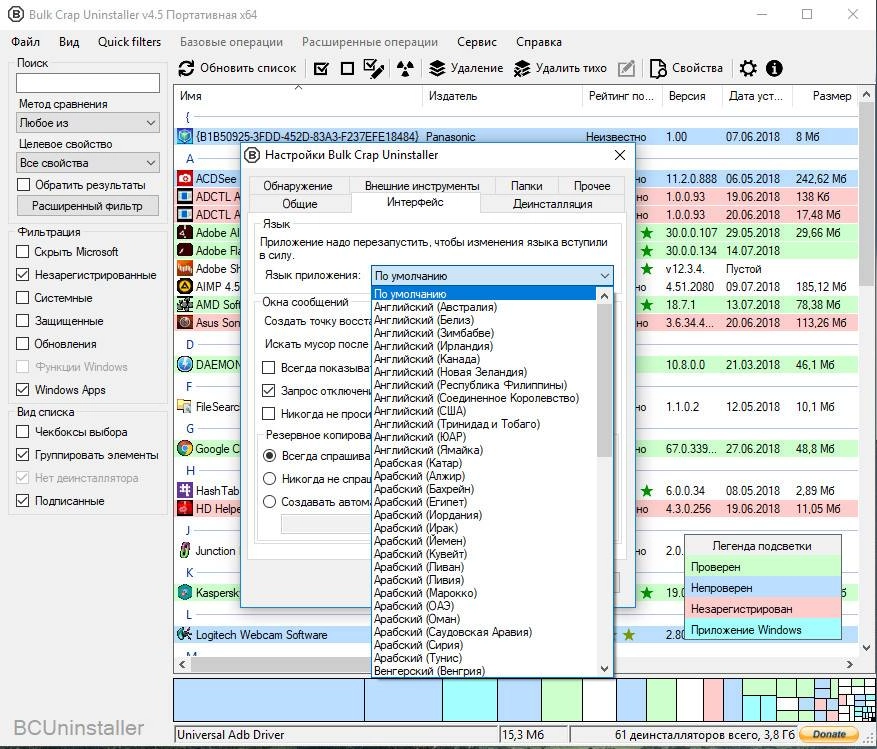Image resolution: width=877 pixels, height=749 pixels.
Task: Click the DAEMON Tools row icon
Action: [185, 365]
